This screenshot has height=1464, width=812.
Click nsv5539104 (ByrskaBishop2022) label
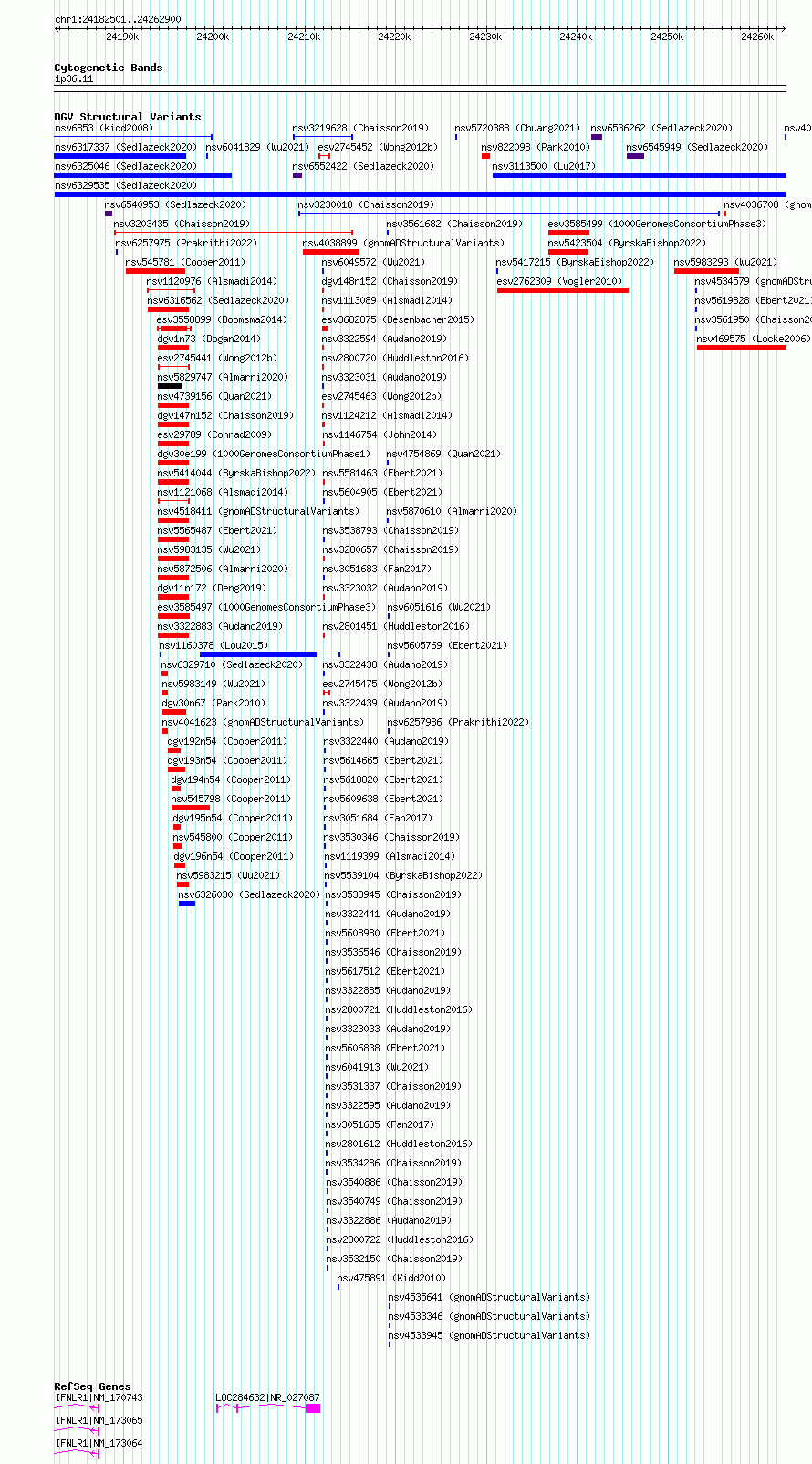pos(403,876)
